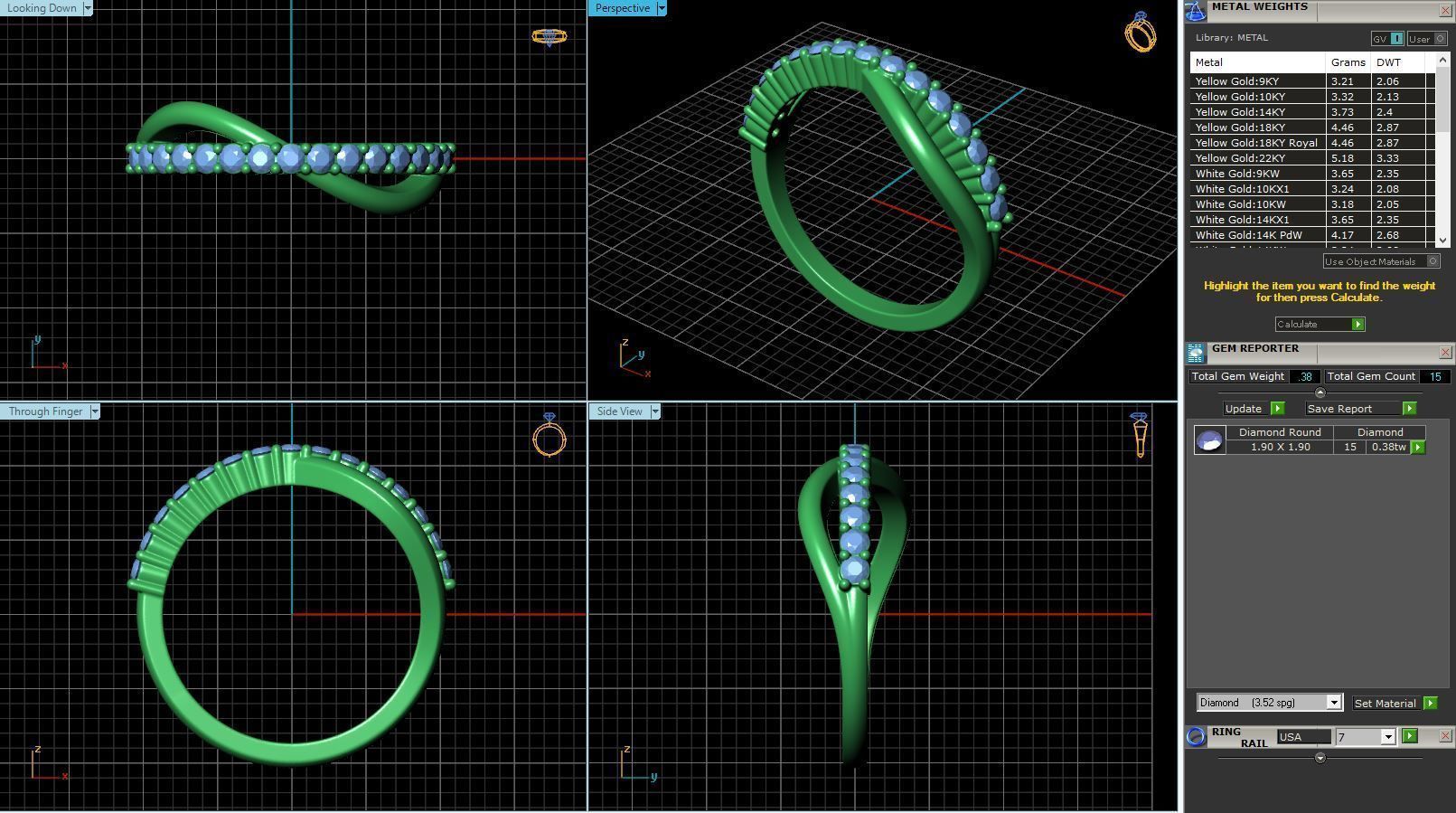
Task: Click the ring icon in Through Finger viewport
Action: (549, 435)
